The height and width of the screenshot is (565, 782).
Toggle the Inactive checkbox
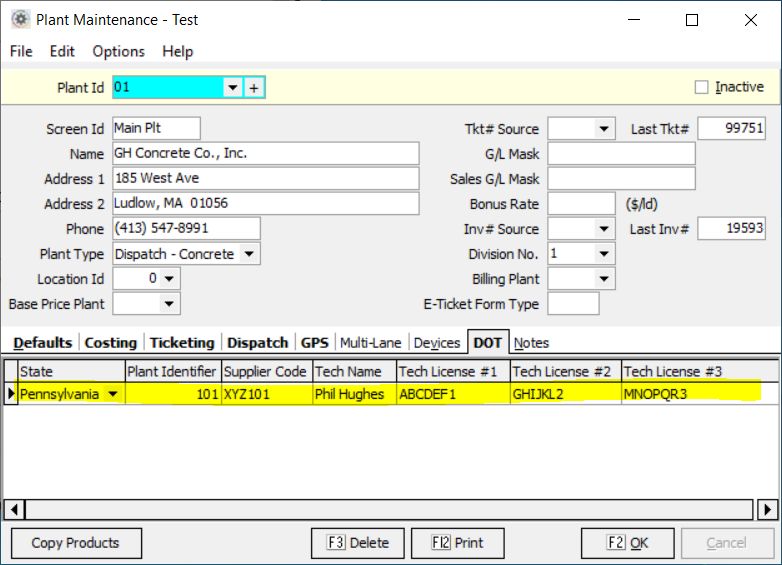702,87
